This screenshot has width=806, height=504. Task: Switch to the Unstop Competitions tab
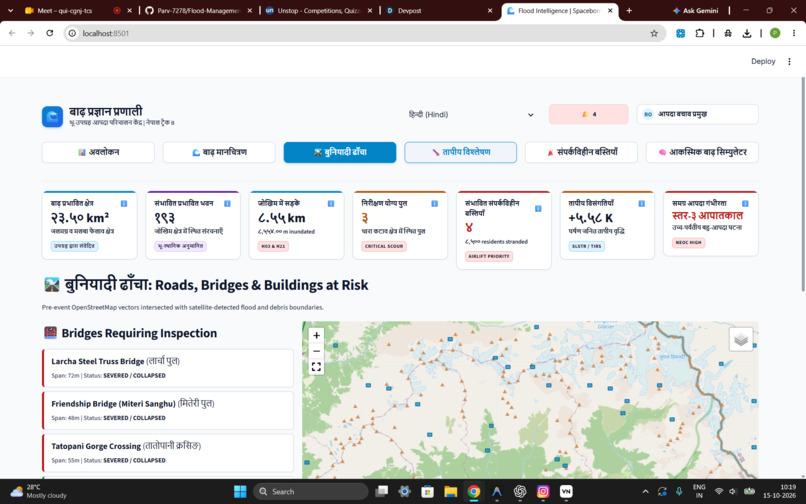(x=318, y=10)
